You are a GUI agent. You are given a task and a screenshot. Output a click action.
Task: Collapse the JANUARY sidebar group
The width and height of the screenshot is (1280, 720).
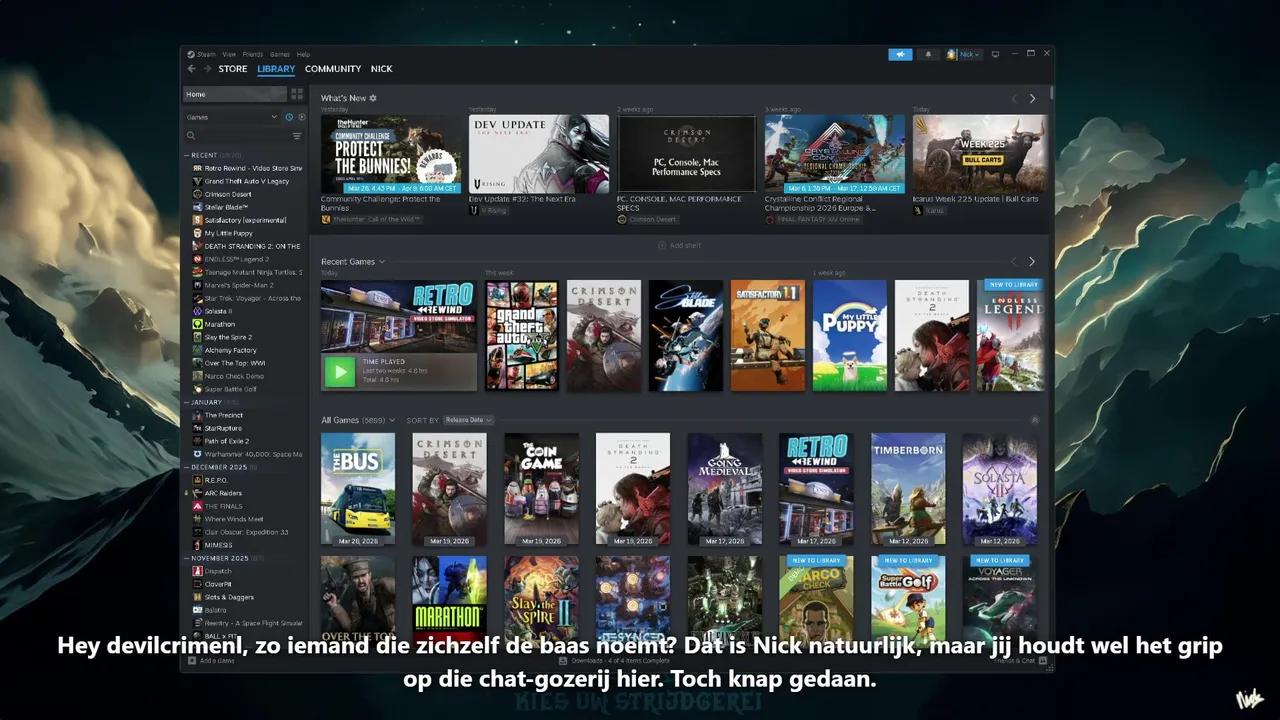pos(186,402)
